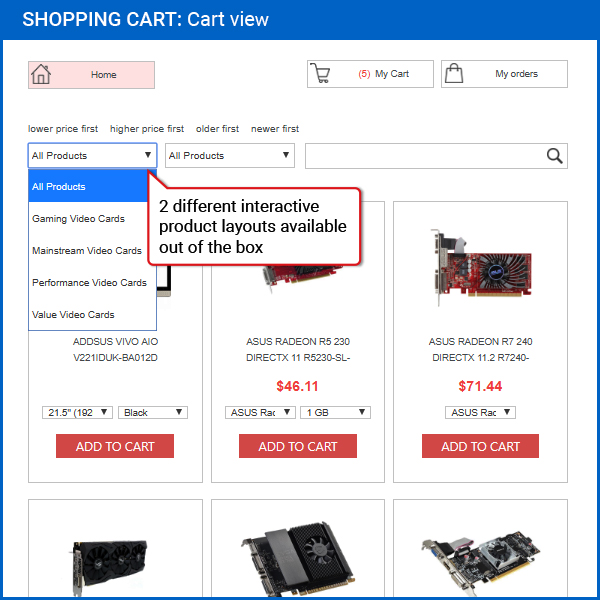Sort by higher price first
Image resolution: width=600 pixels, height=600 pixels.
(147, 129)
